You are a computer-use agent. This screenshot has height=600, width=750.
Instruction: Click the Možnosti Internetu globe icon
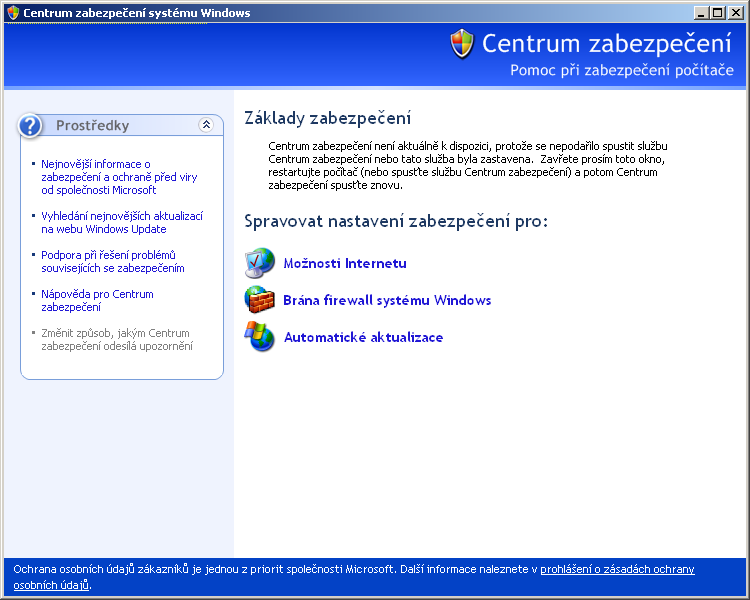[x=259, y=263]
